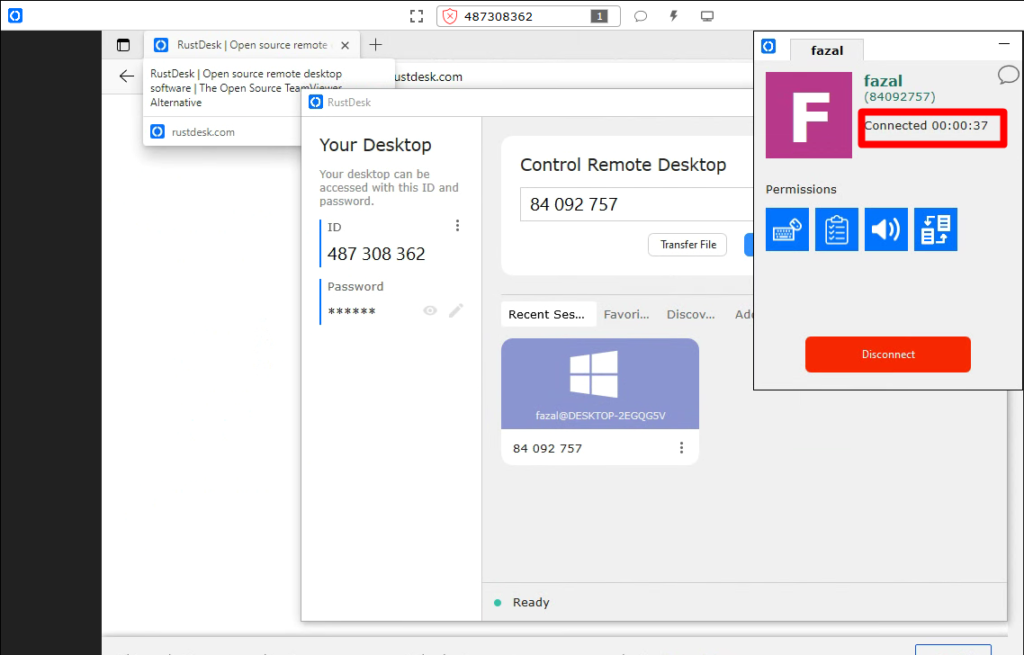Open the lightning actions menu in the toolbar
The image size is (1024, 655).
click(673, 16)
